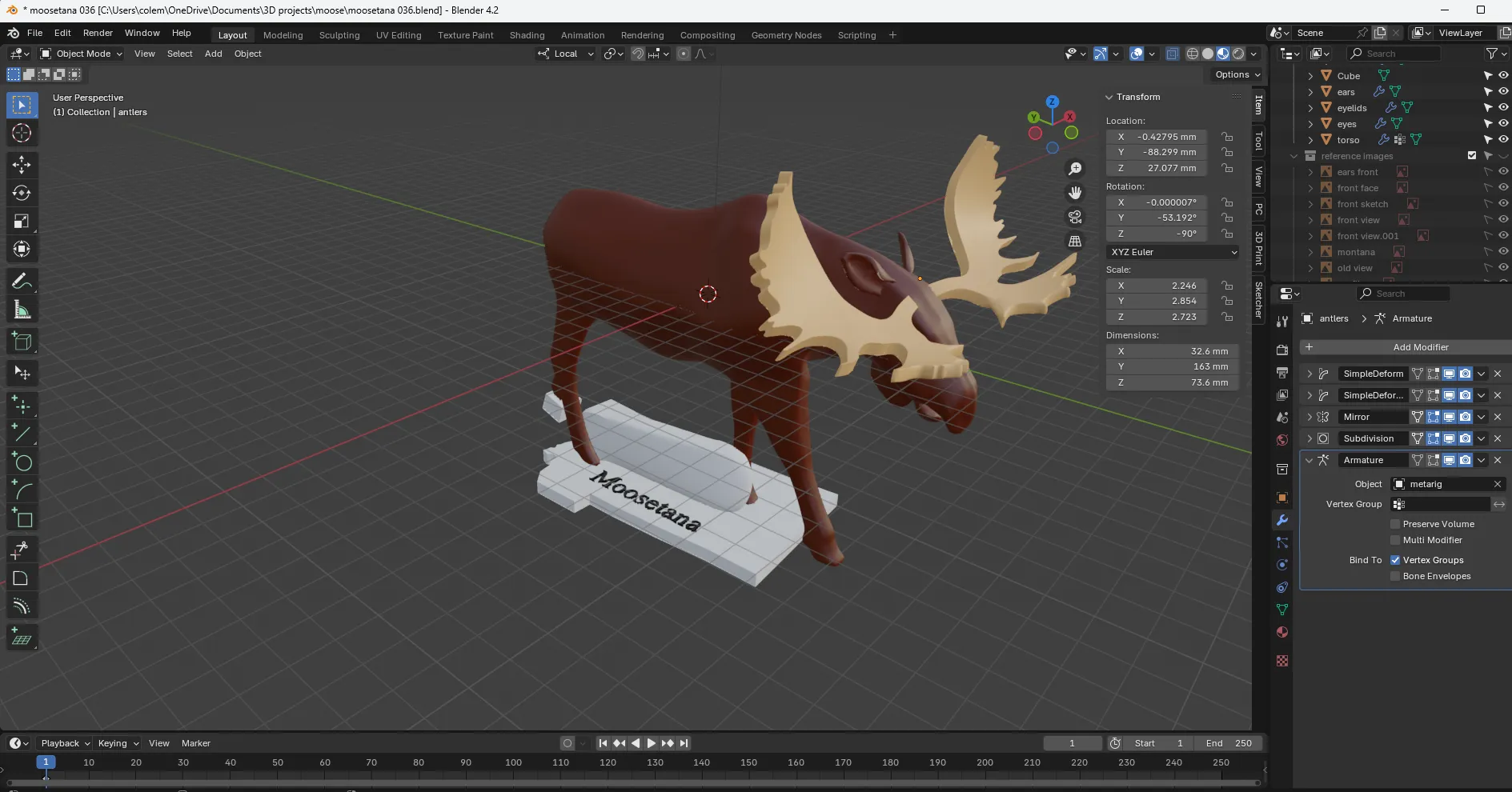Click the Add Modifier button
The height and width of the screenshot is (792, 1512).
click(1419, 347)
